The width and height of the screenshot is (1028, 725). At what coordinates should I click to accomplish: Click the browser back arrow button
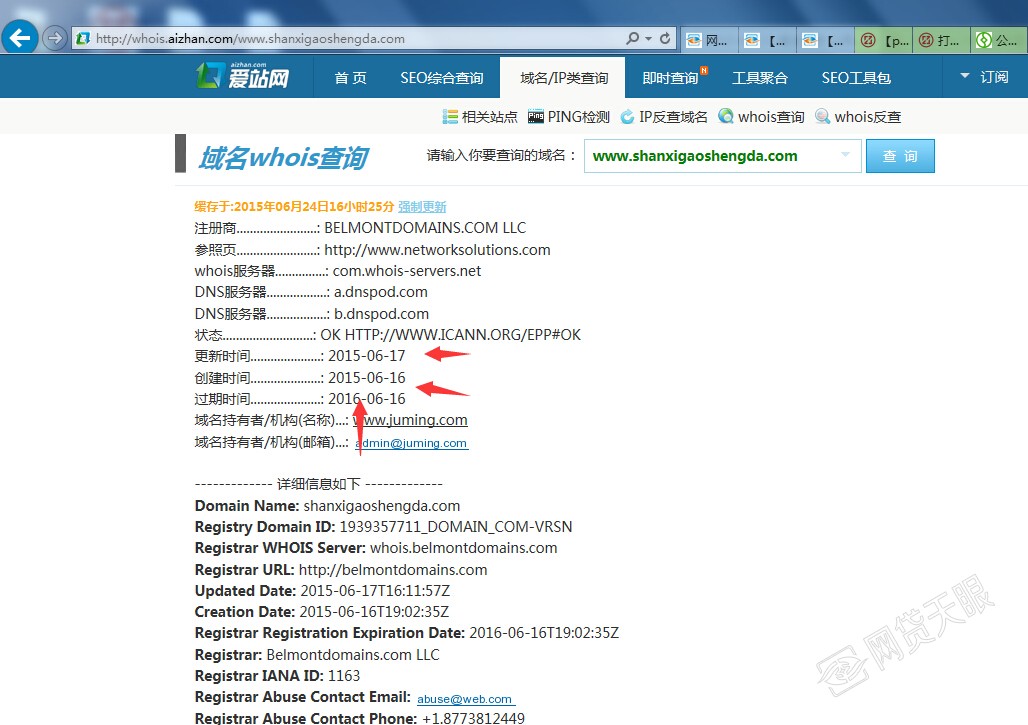tap(21, 38)
